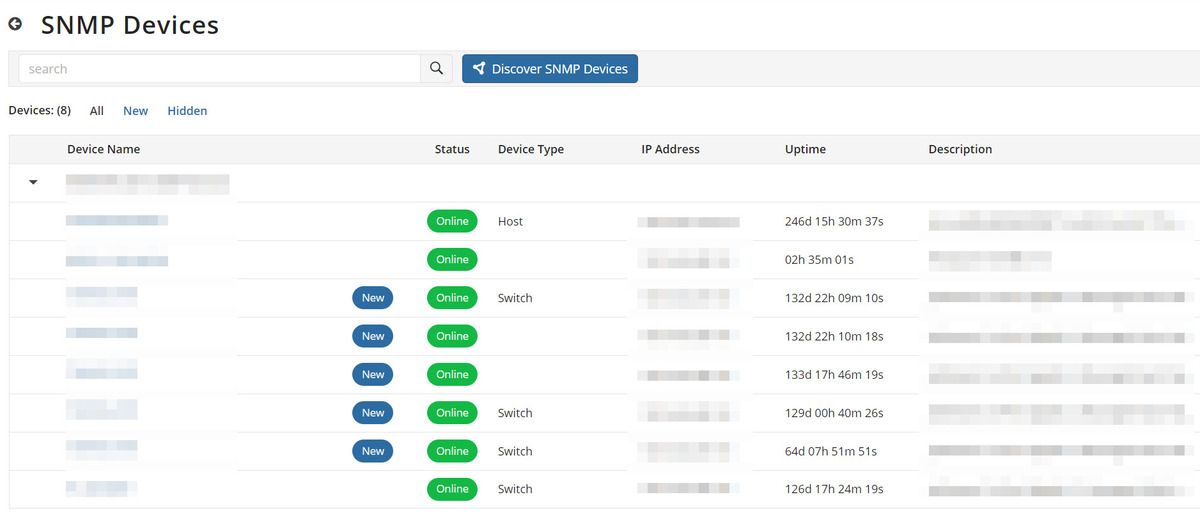Sort by the IP Address column header
Screen dimensions: 1200x520
click(670, 149)
